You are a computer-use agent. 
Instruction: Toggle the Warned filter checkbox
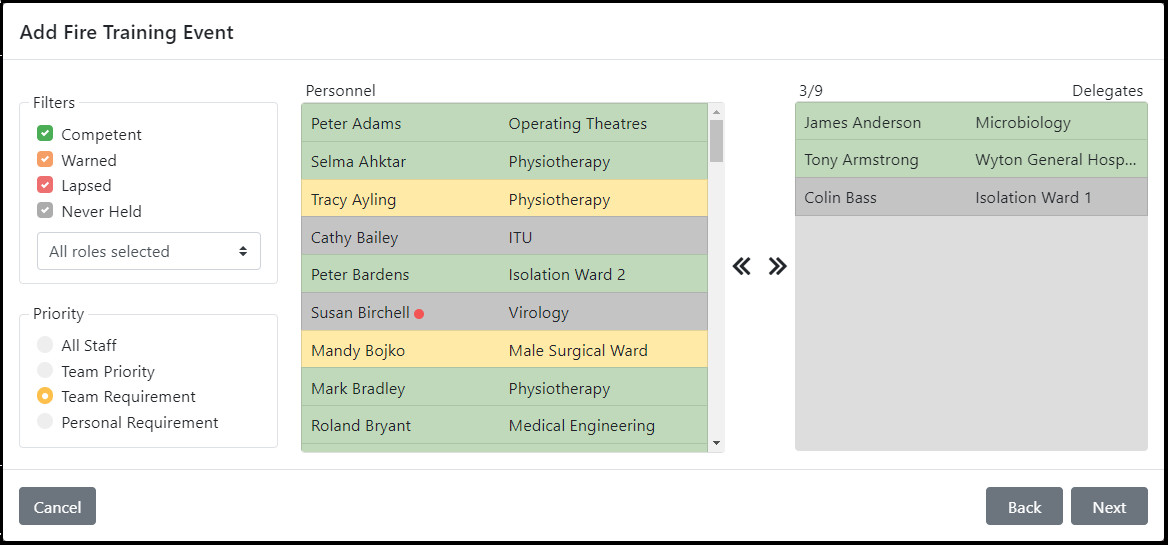[45, 160]
